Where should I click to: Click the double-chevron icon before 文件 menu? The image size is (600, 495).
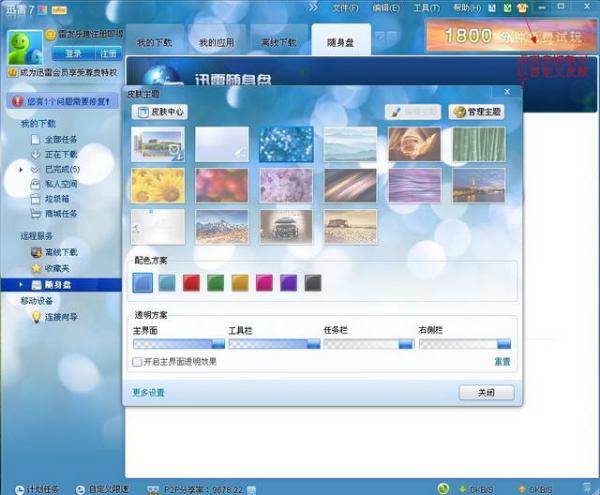tap(313, 7)
